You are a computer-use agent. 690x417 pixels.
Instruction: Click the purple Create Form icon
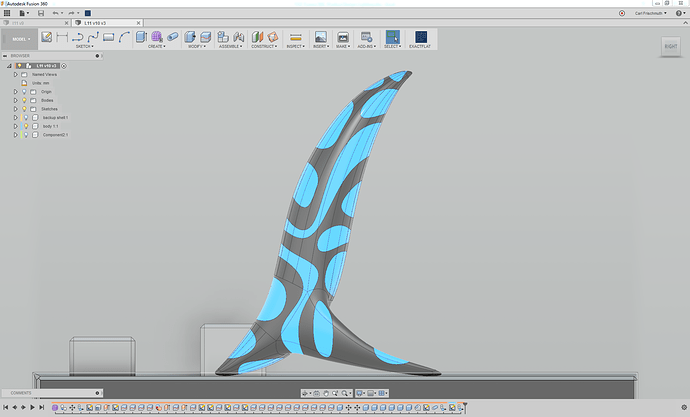click(157, 37)
